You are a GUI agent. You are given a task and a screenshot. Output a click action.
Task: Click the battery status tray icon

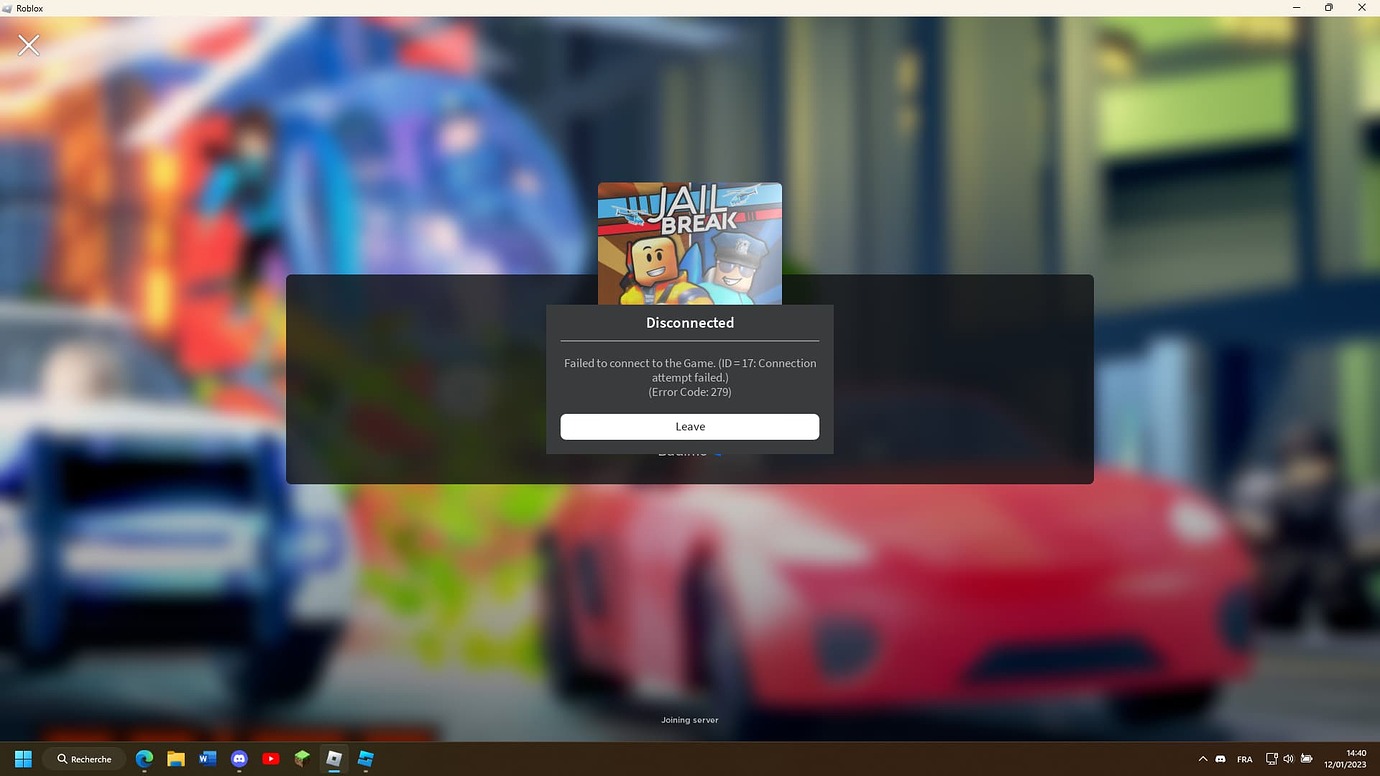pos(1306,759)
